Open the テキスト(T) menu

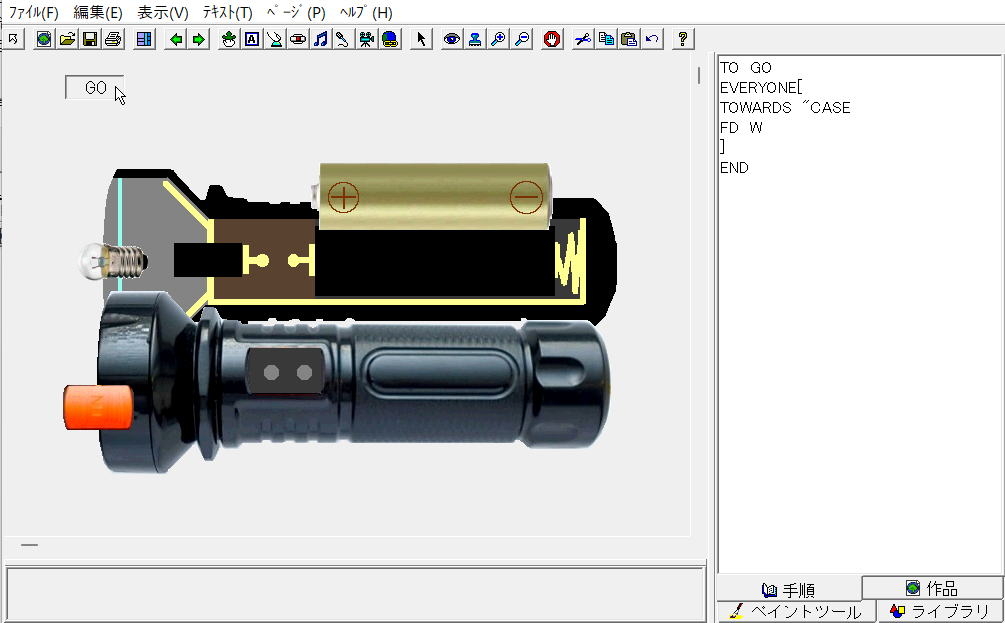pyautogui.click(x=228, y=13)
